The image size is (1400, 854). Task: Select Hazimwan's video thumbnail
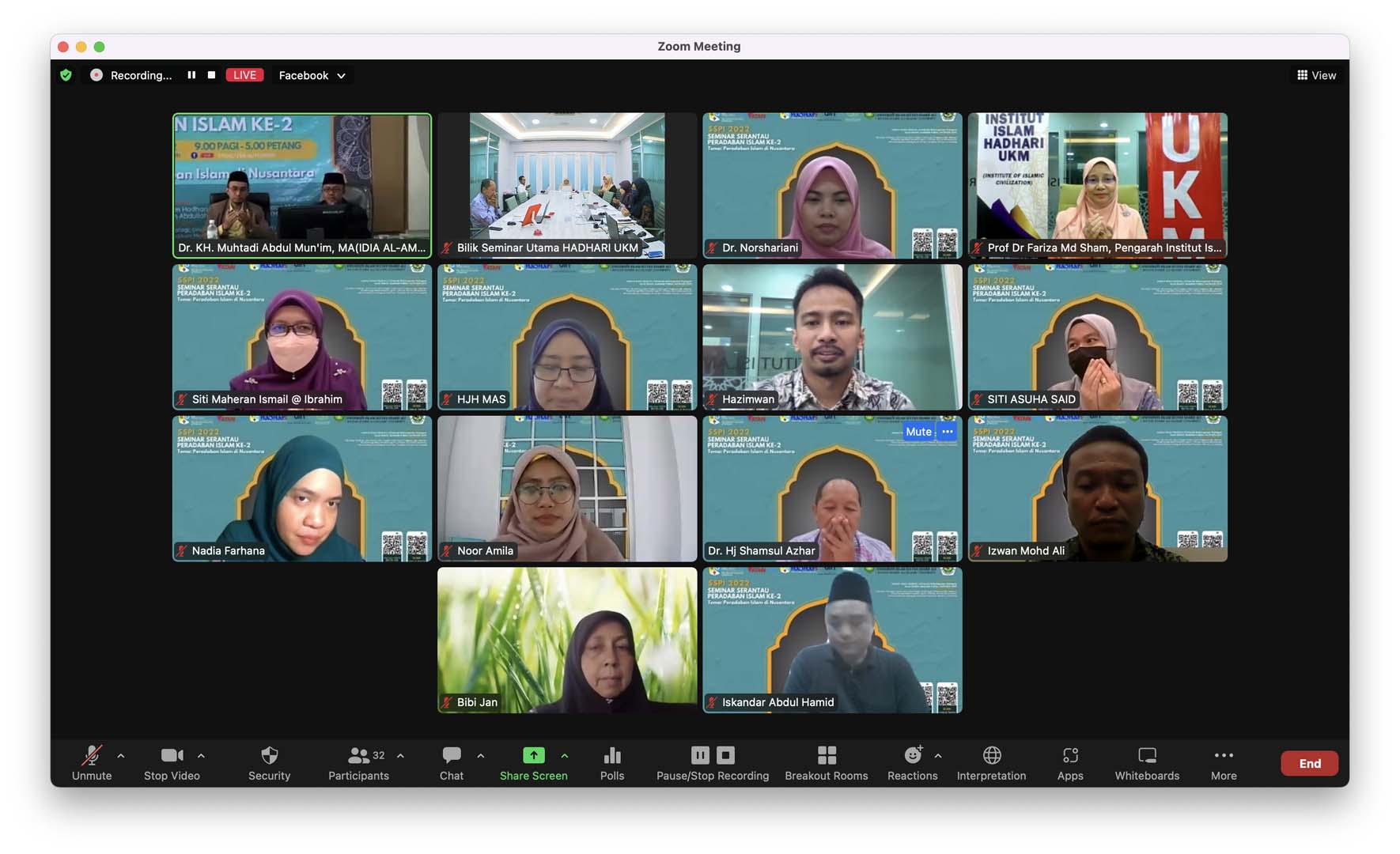tap(832, 336)
